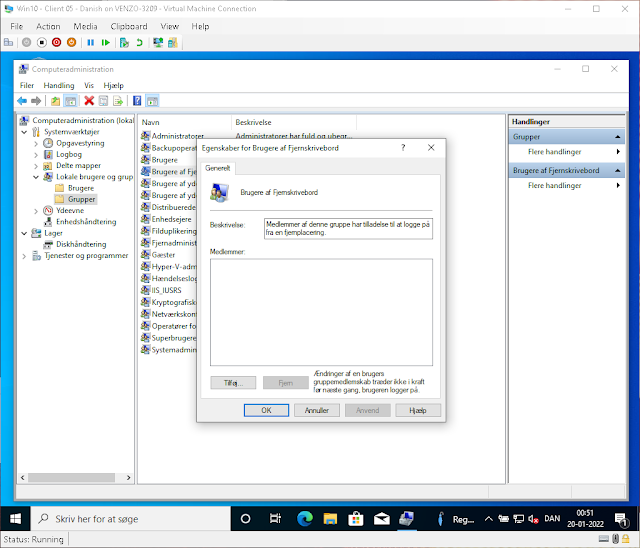Delete the group with the red X
Viewport: 640px width, 548px height.
coord(89,101)
